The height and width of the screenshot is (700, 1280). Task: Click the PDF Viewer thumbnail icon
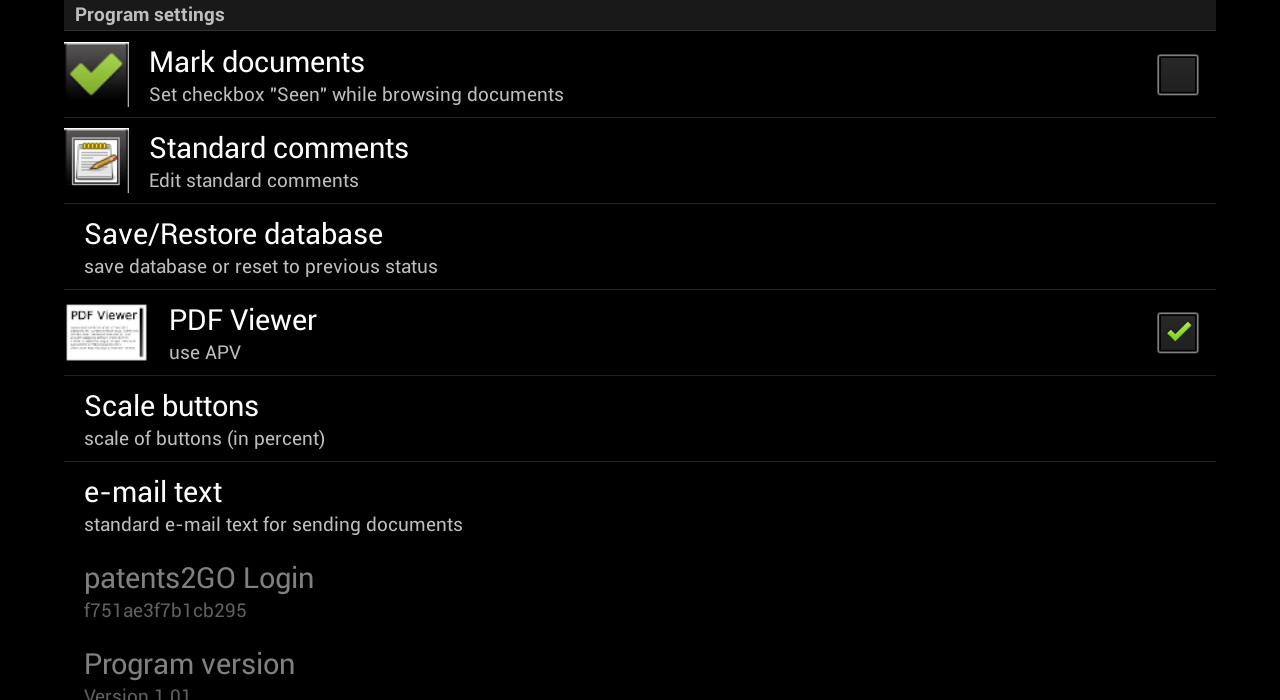point(106,332)
